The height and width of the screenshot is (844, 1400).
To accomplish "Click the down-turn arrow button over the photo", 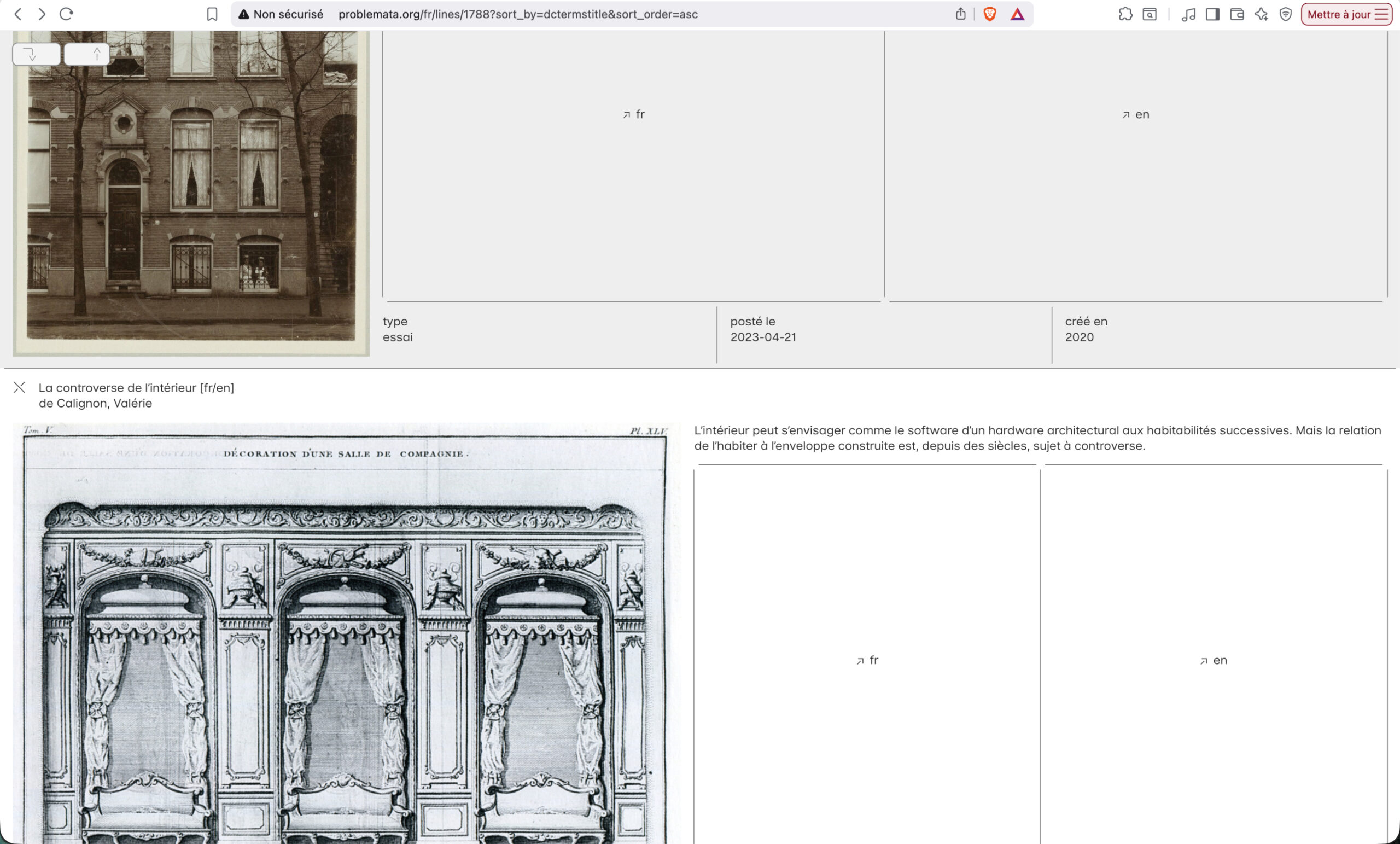I will [x=36, y=55].
